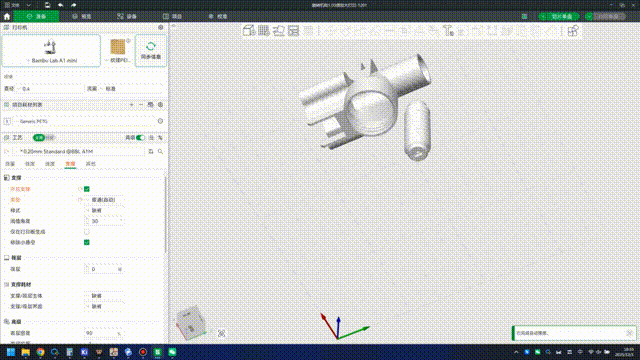
Task: Open filament list settings gear icon
Action: click(x=160, y=105)
